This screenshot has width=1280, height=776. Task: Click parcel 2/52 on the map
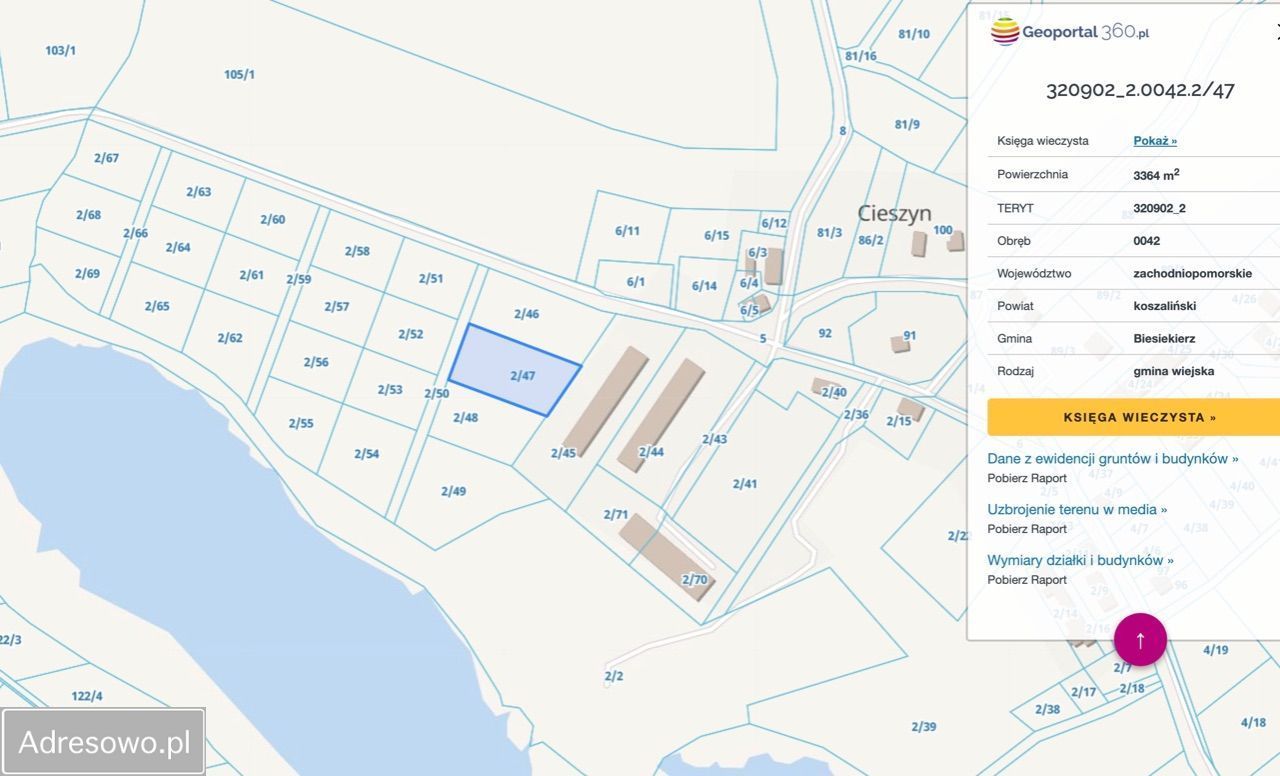[410, 335]
